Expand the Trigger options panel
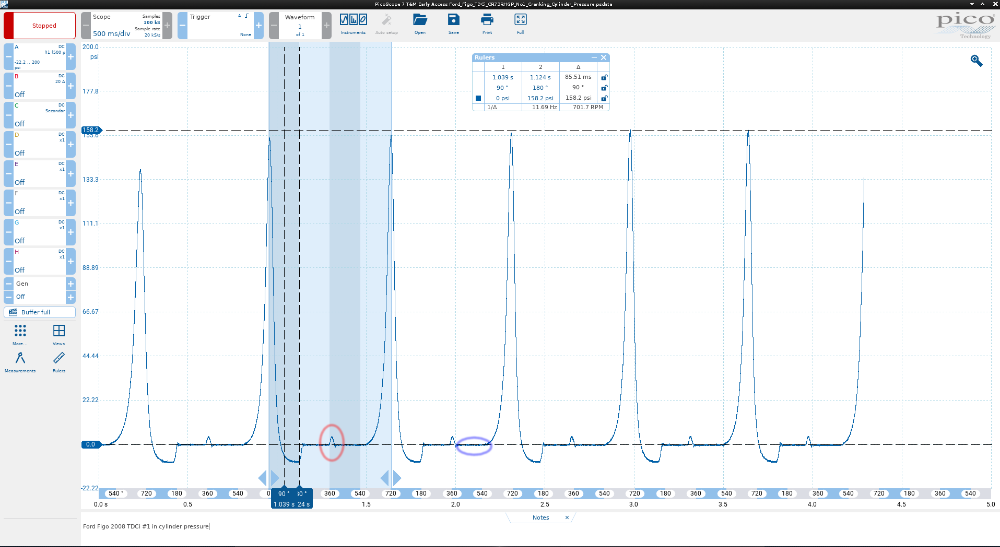 tap(218, 26)
